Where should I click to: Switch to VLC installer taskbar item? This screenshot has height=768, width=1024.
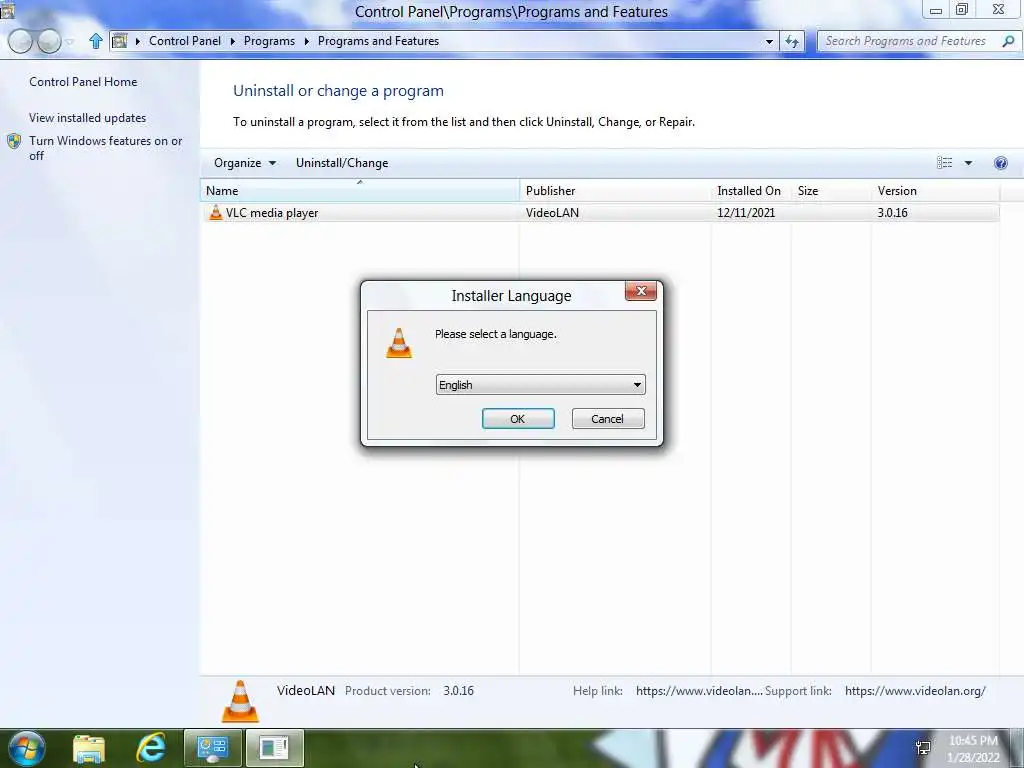pos(274,748)
